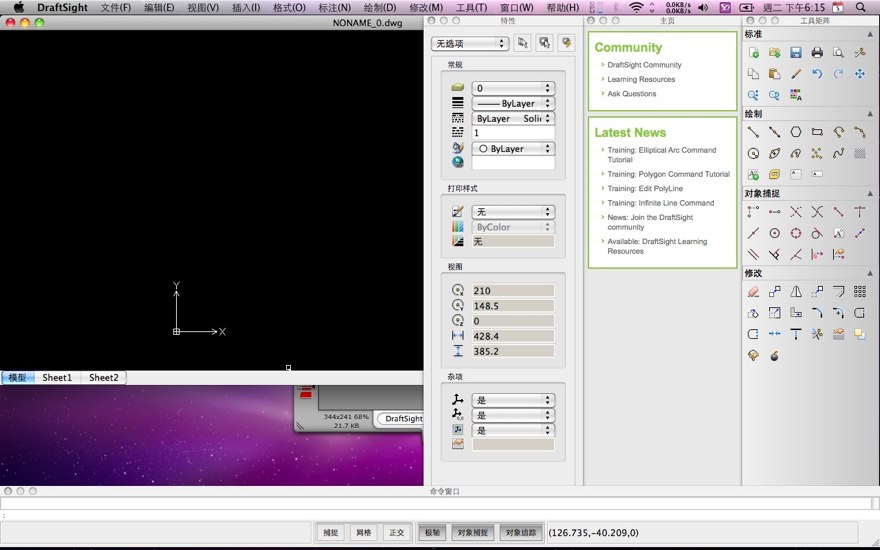Click the New document icon in 标准 tools
The height and width of the screenshot is (550, 880).
pos(754,53)
